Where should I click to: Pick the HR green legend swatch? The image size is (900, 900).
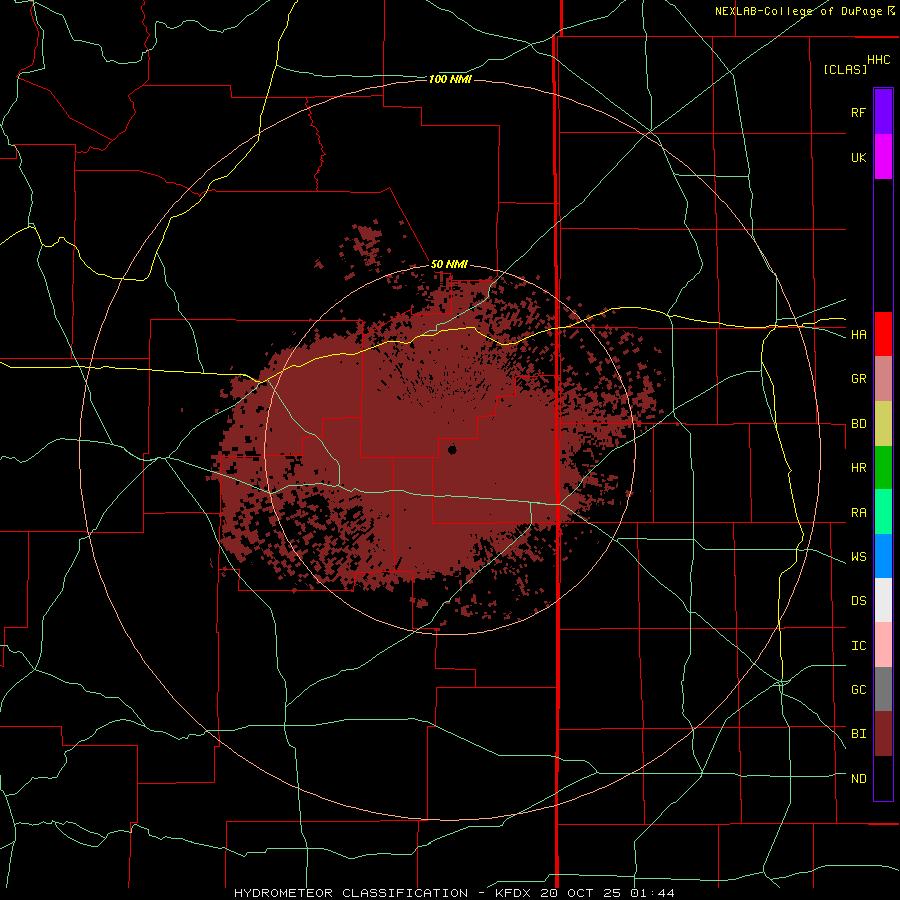883,468
